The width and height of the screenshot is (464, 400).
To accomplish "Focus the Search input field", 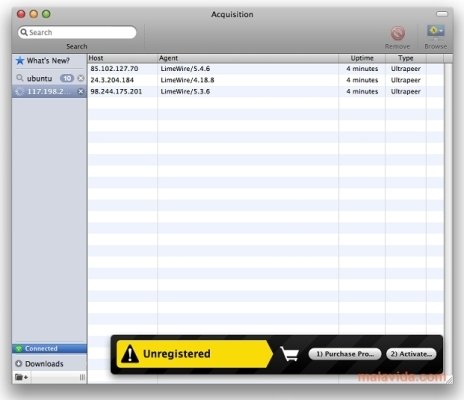I will [x=77, y=32].
